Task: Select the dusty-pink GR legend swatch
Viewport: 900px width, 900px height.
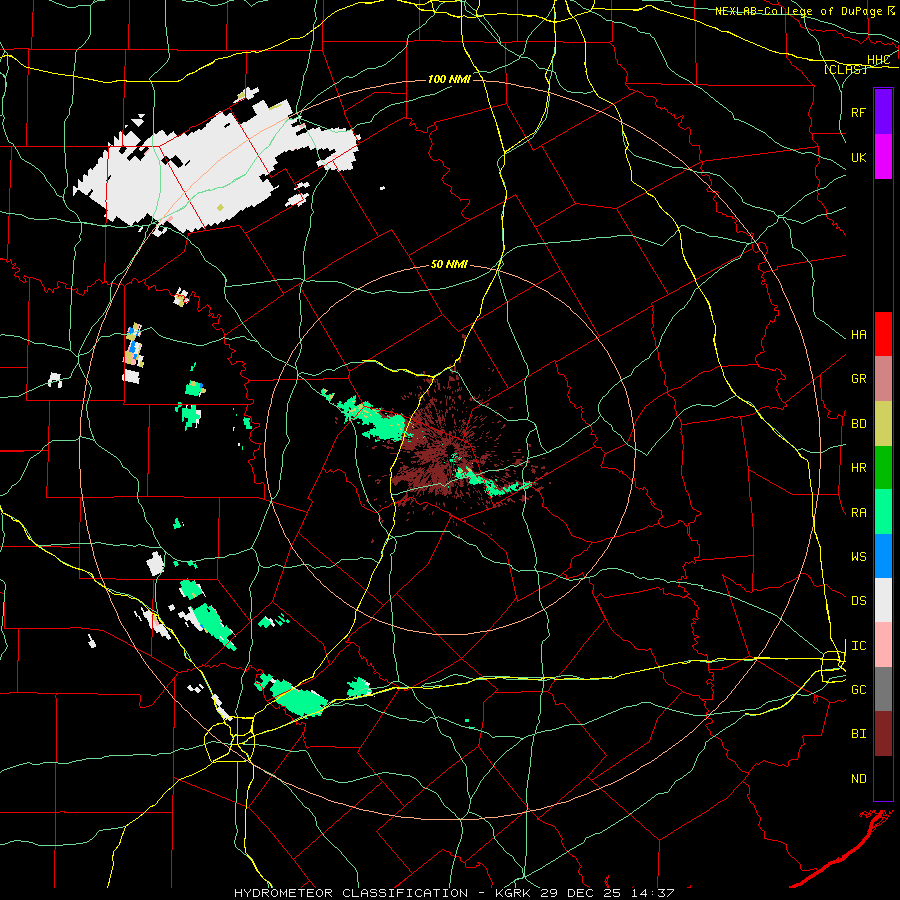Action: click(883, 379)
